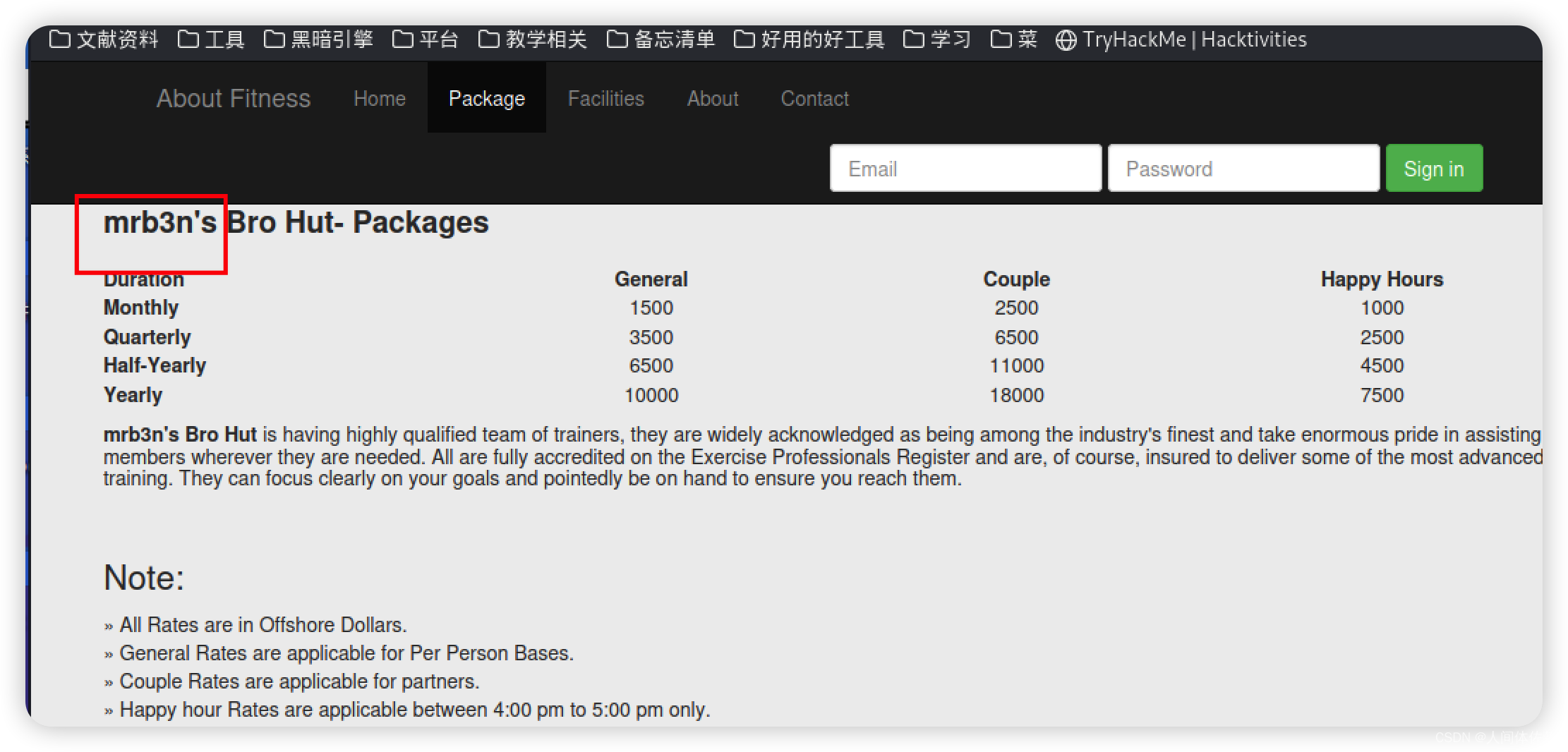Open the 教学相关 bookmark folder
The width and height of the screenshot is (1568, 752).
(x=533, y=40)
